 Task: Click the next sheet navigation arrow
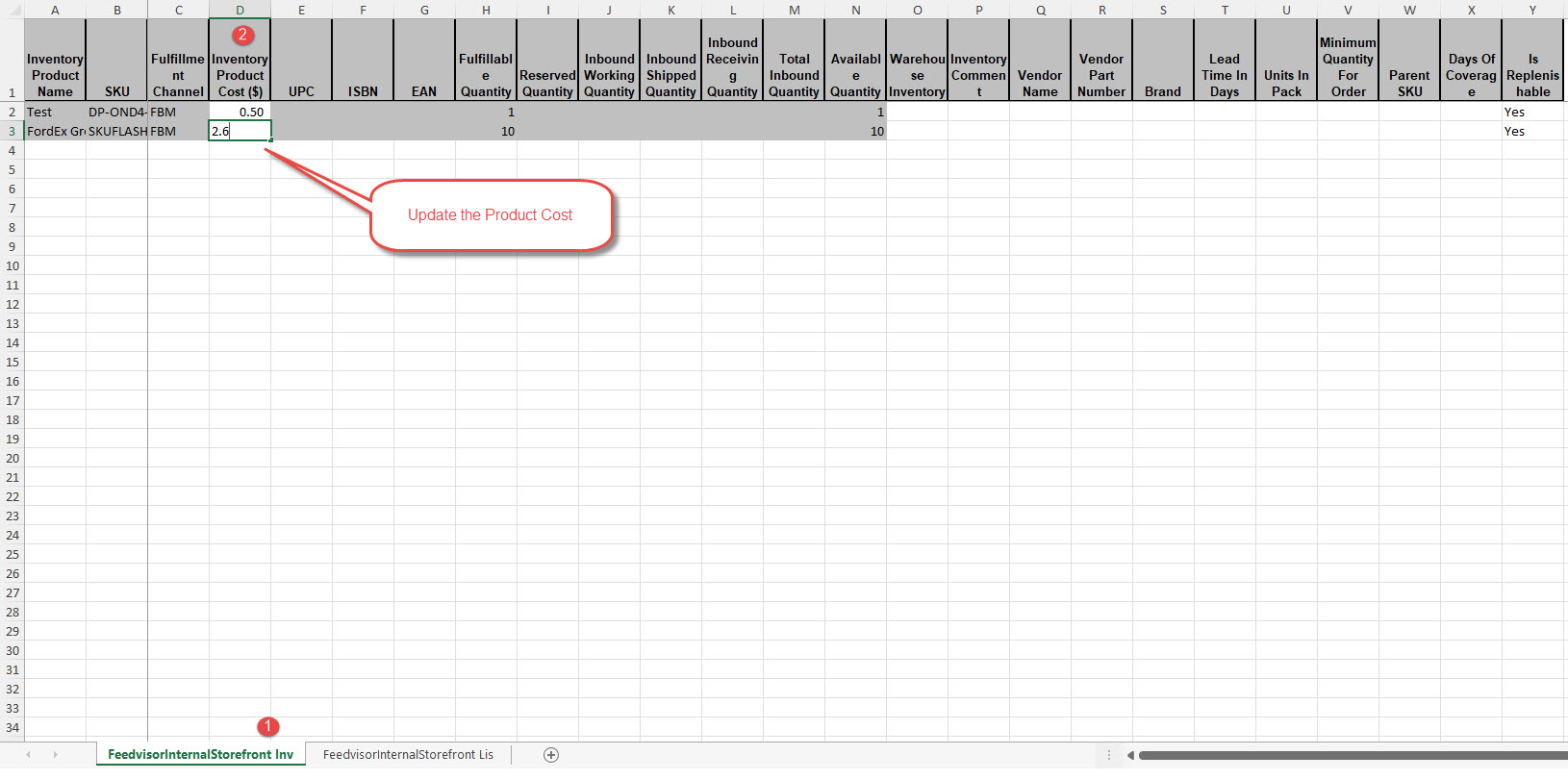pyautogui.click(x=55, y=755)
